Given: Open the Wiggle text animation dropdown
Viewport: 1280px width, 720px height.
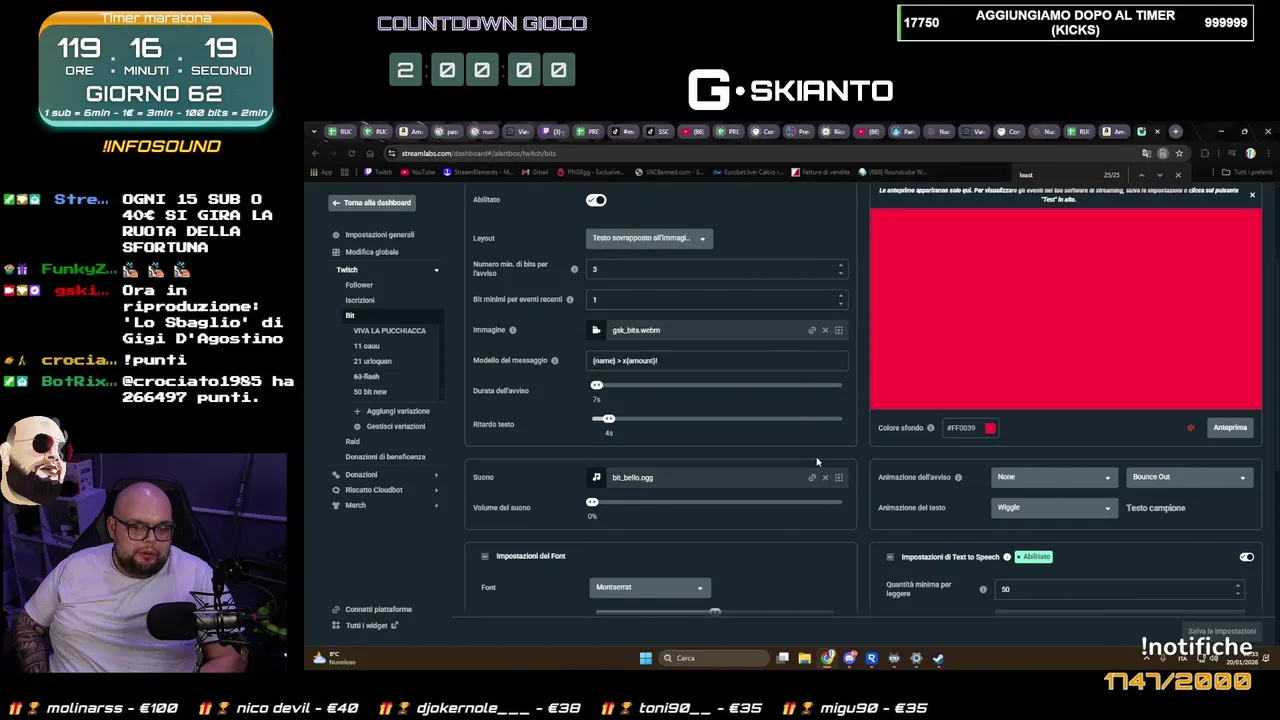Looking at the screenshot, I should pos(1053,508).
